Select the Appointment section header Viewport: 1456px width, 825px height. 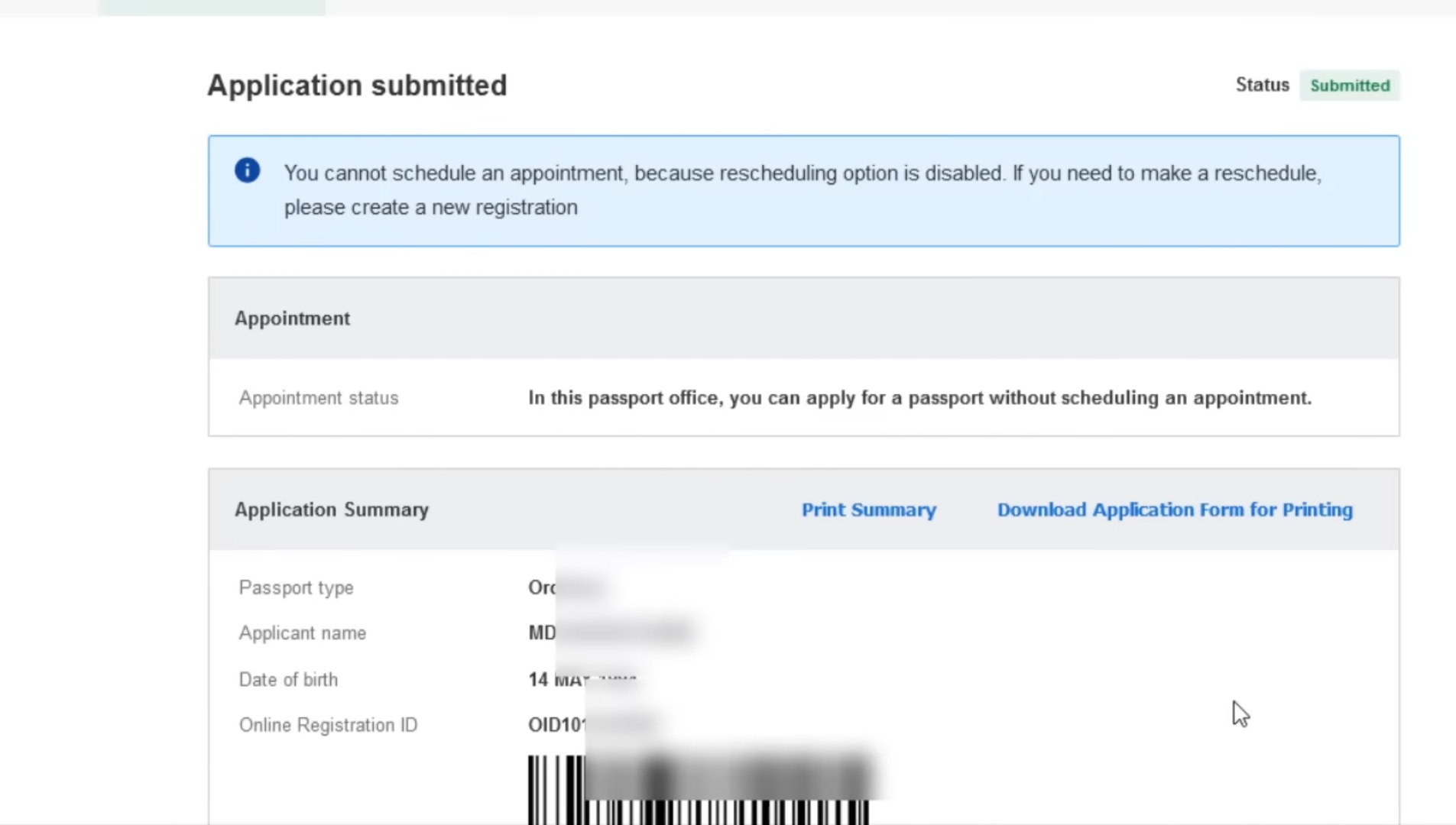(x=292, y=318)
